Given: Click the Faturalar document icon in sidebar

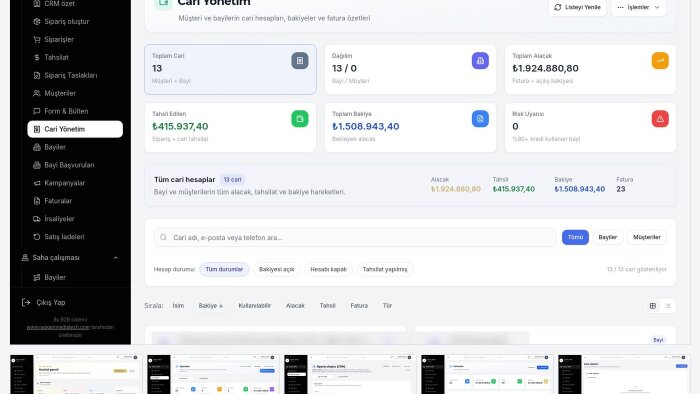Looking at the screenshot, I should click(x=37, y=201).
